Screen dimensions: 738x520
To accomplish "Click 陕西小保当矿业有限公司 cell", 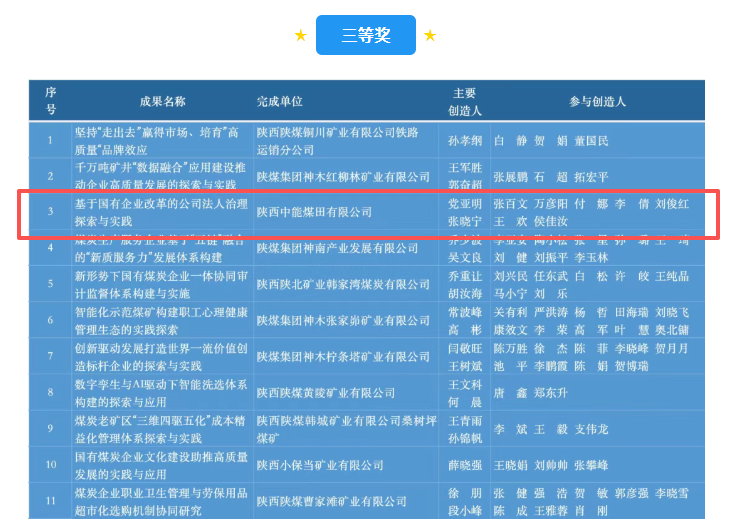I will [320, 465].
